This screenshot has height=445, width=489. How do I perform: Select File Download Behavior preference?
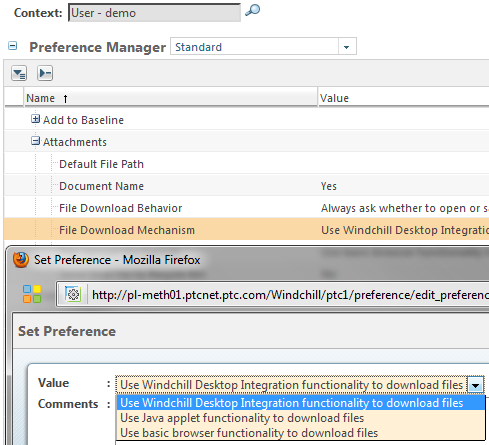[121, 208]
